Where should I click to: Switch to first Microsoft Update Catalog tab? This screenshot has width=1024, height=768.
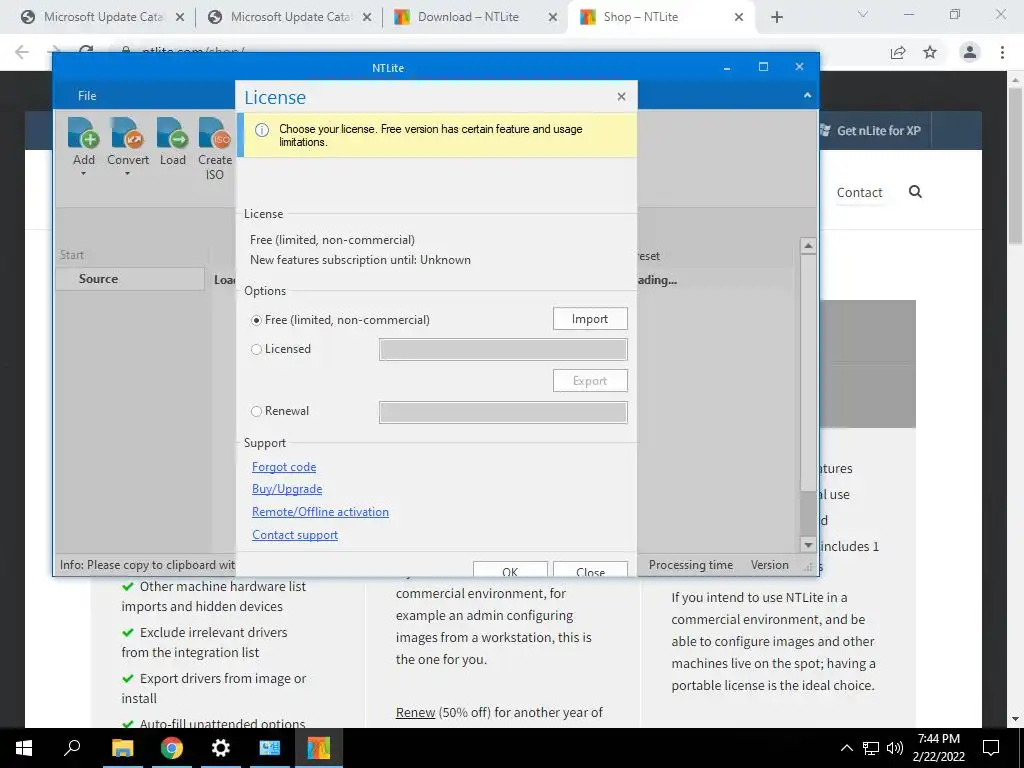(102, 17)
